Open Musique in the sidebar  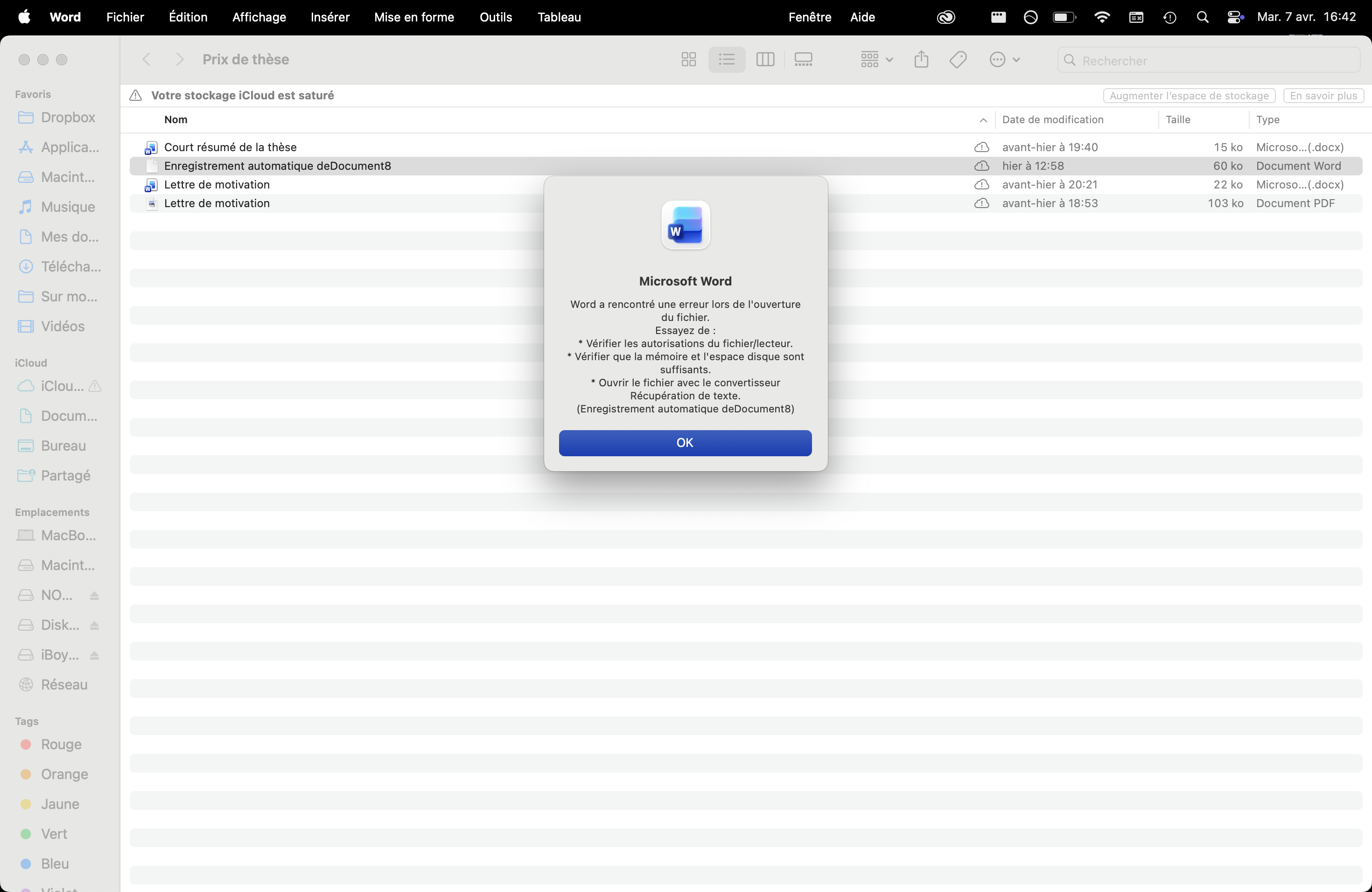(x=56, y=207)
